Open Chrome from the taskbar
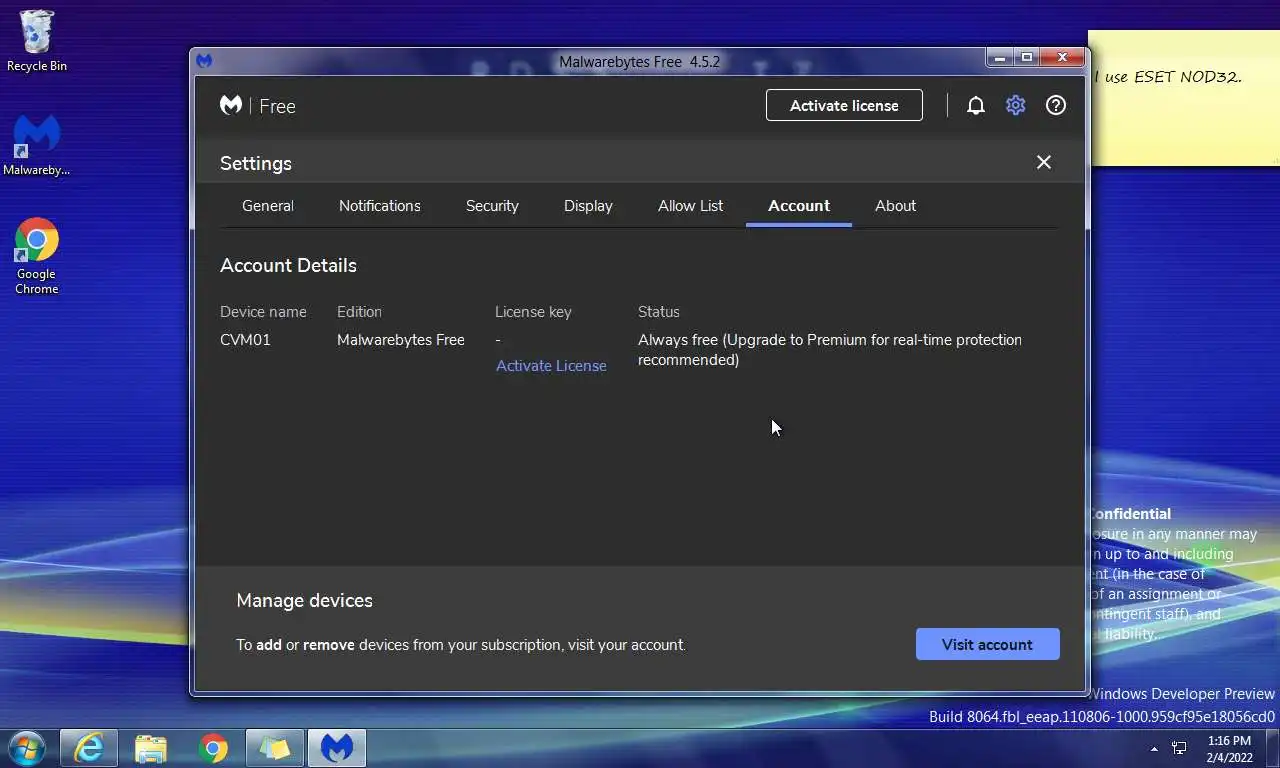This screenshot has height=768, width=1280. coord(213,748)
